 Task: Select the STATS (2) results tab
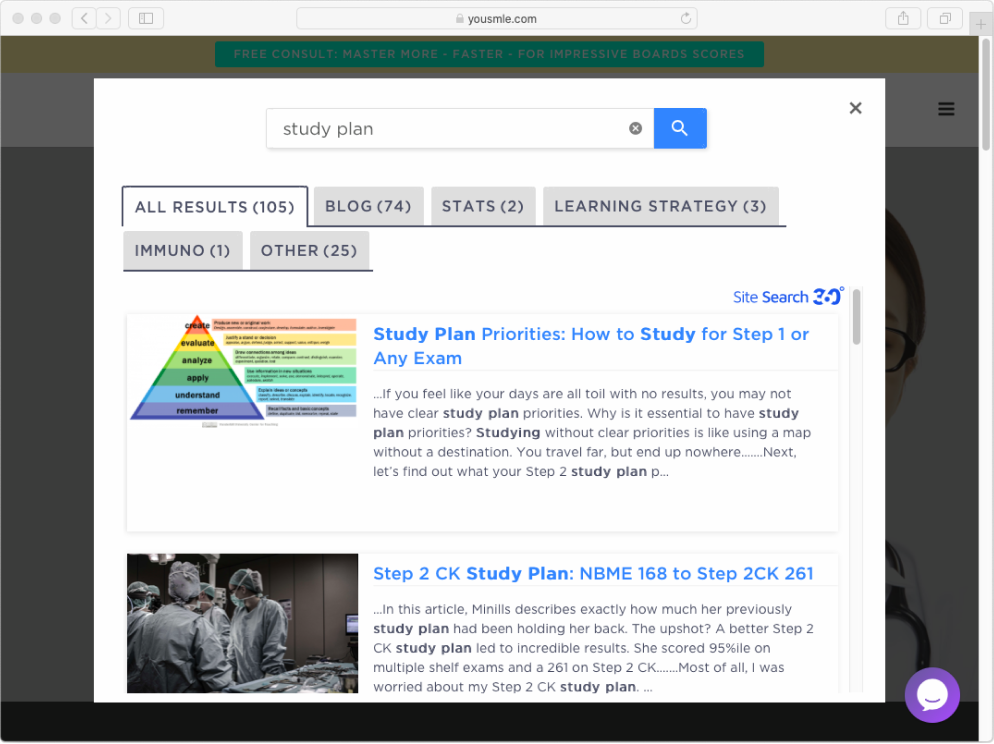coord(483,206)
